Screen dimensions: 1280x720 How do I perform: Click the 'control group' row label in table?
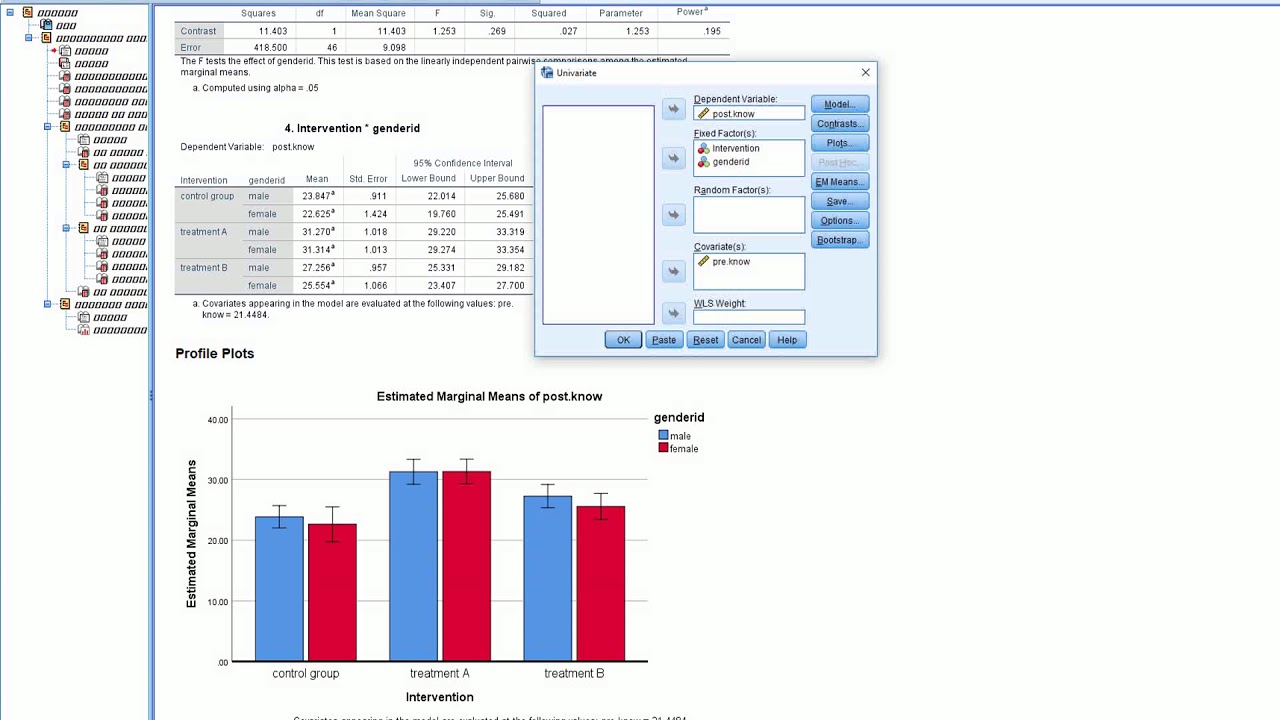(207, 196)
